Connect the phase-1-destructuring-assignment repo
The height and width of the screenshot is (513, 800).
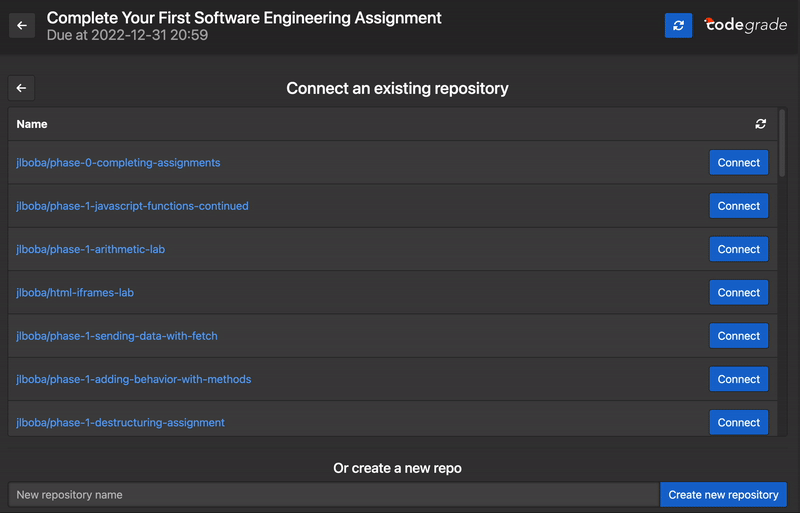pos(739,422)
